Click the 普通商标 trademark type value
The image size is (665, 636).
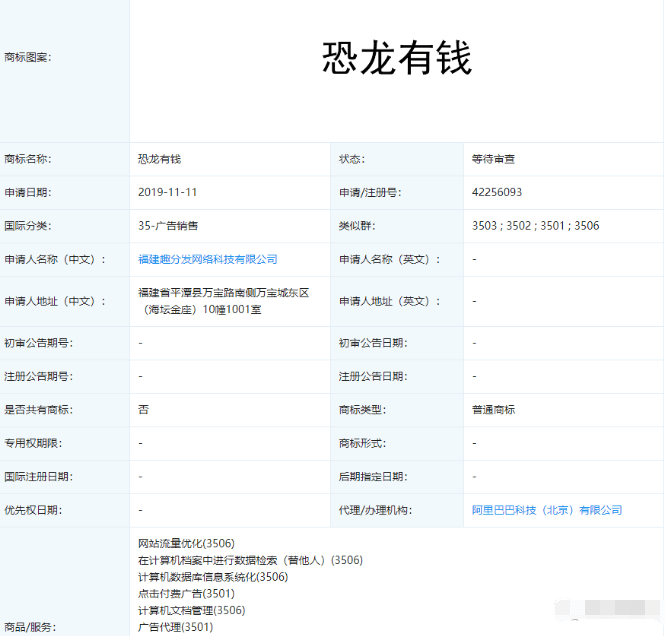[494, 410]
